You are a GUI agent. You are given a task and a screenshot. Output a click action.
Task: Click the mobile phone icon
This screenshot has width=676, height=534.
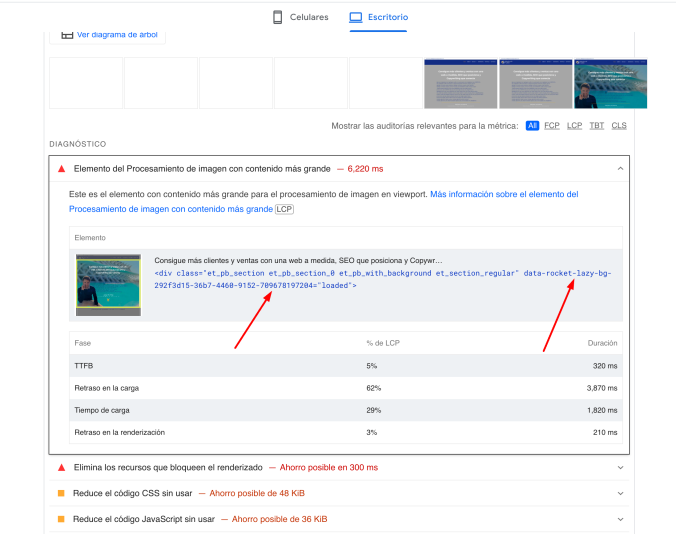click(278, 17)
